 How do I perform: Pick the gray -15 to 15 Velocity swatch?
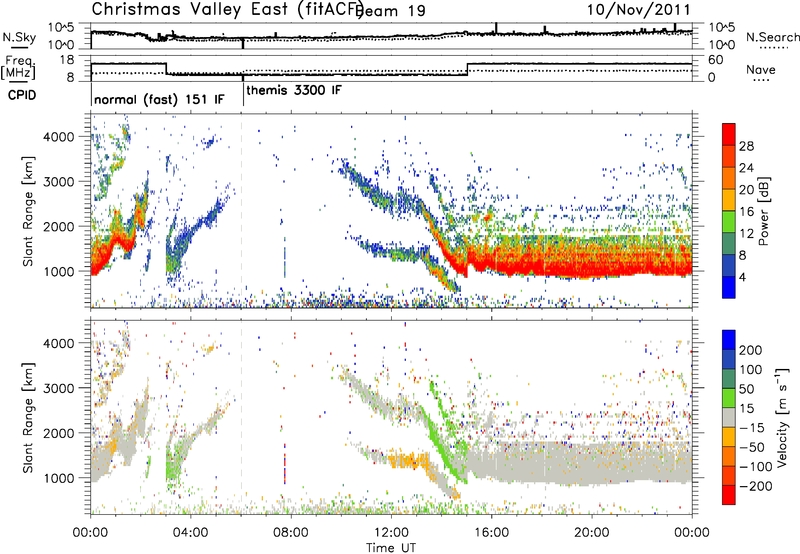tap(729, 417)
